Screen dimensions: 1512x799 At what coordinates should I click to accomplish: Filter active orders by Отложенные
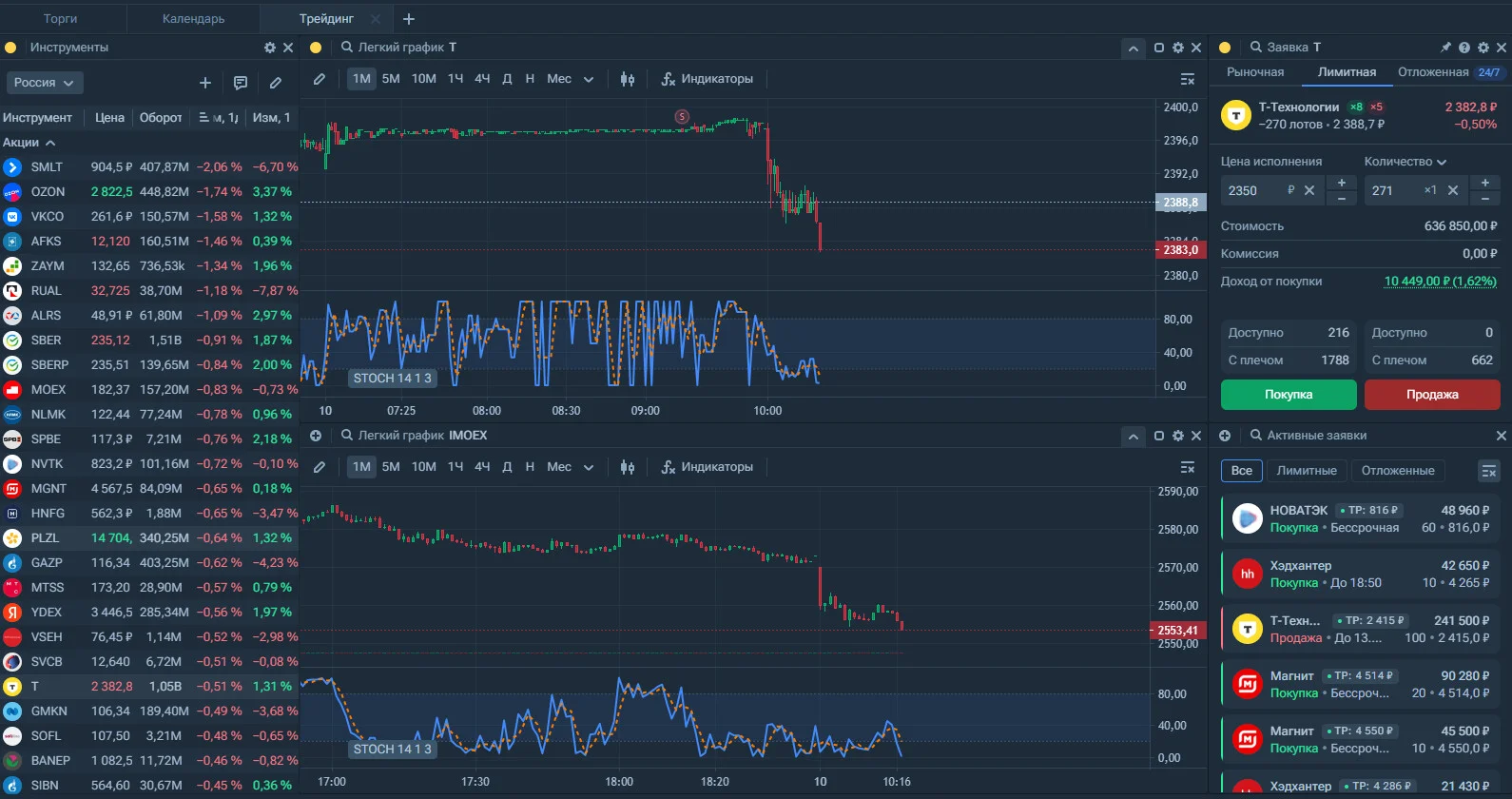1398,471
